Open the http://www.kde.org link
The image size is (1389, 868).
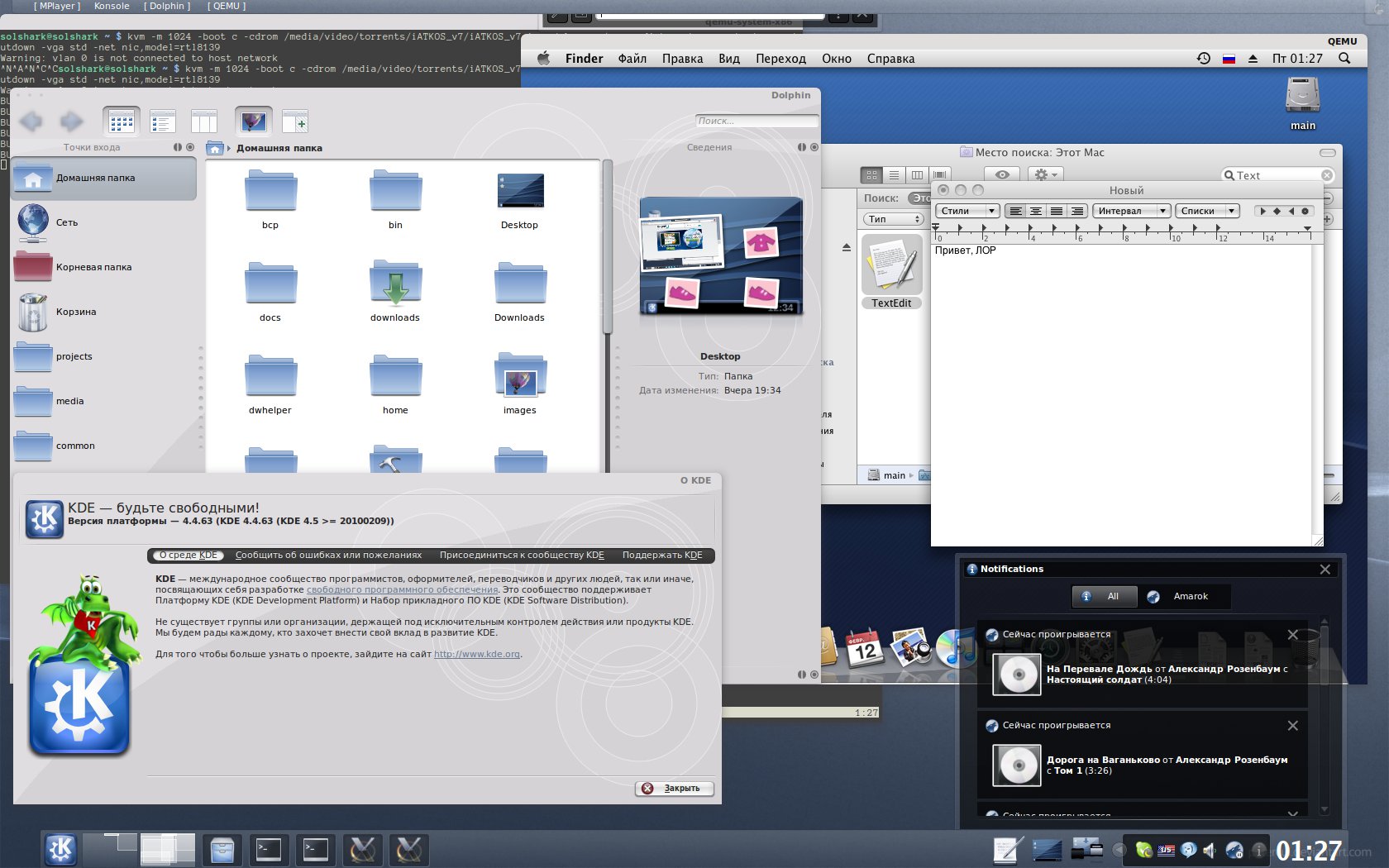477,654
